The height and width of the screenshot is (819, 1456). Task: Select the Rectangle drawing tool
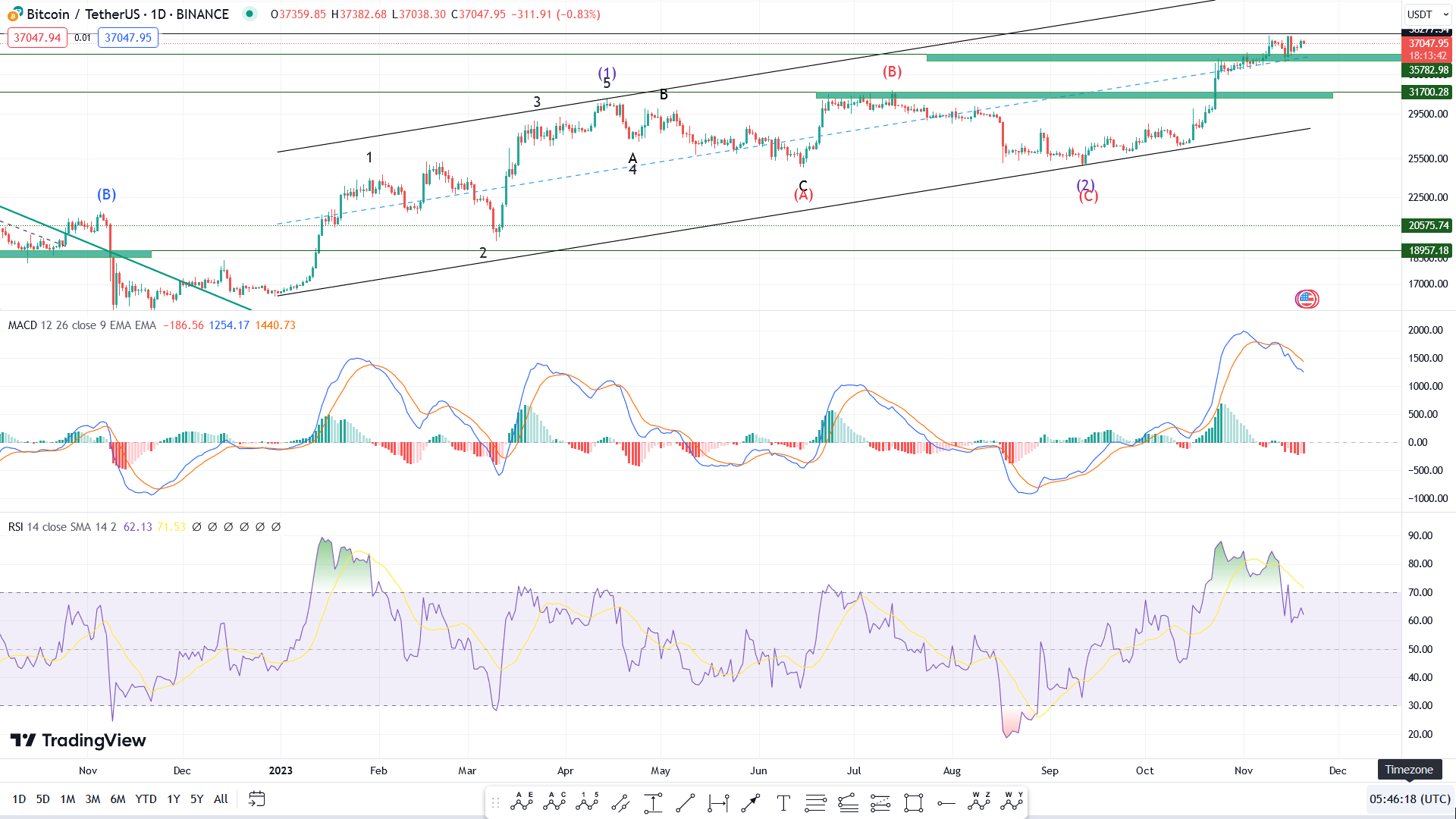913,802
